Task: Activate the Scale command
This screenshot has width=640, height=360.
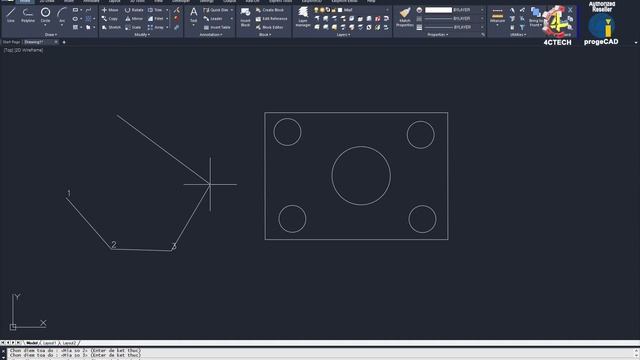Action: pos(133,27)
